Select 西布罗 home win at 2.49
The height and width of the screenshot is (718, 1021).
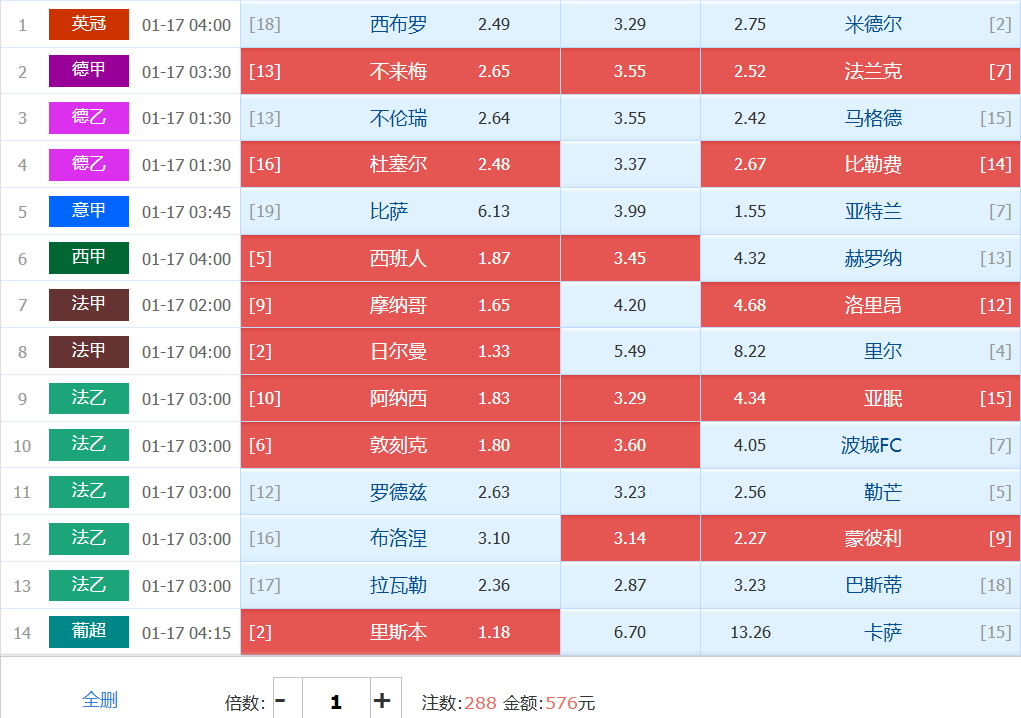click(x=400, y=24)
